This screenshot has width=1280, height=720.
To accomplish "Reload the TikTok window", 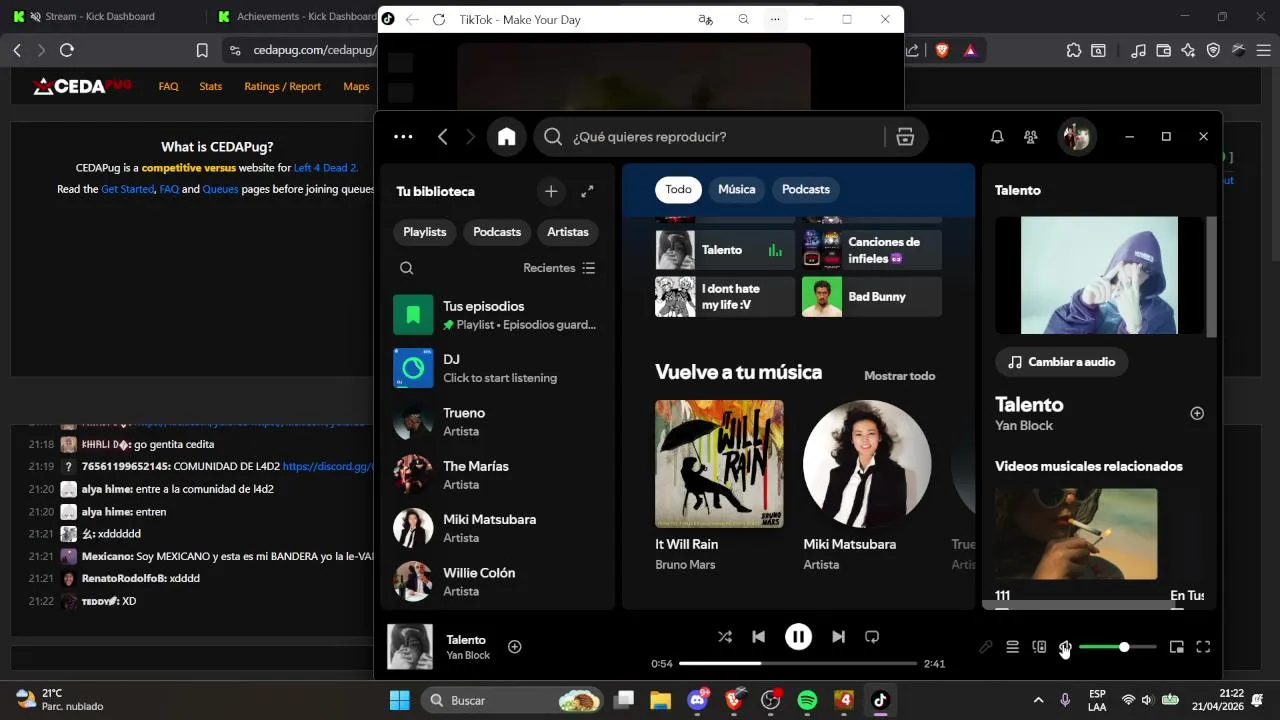I will [438, 19].
